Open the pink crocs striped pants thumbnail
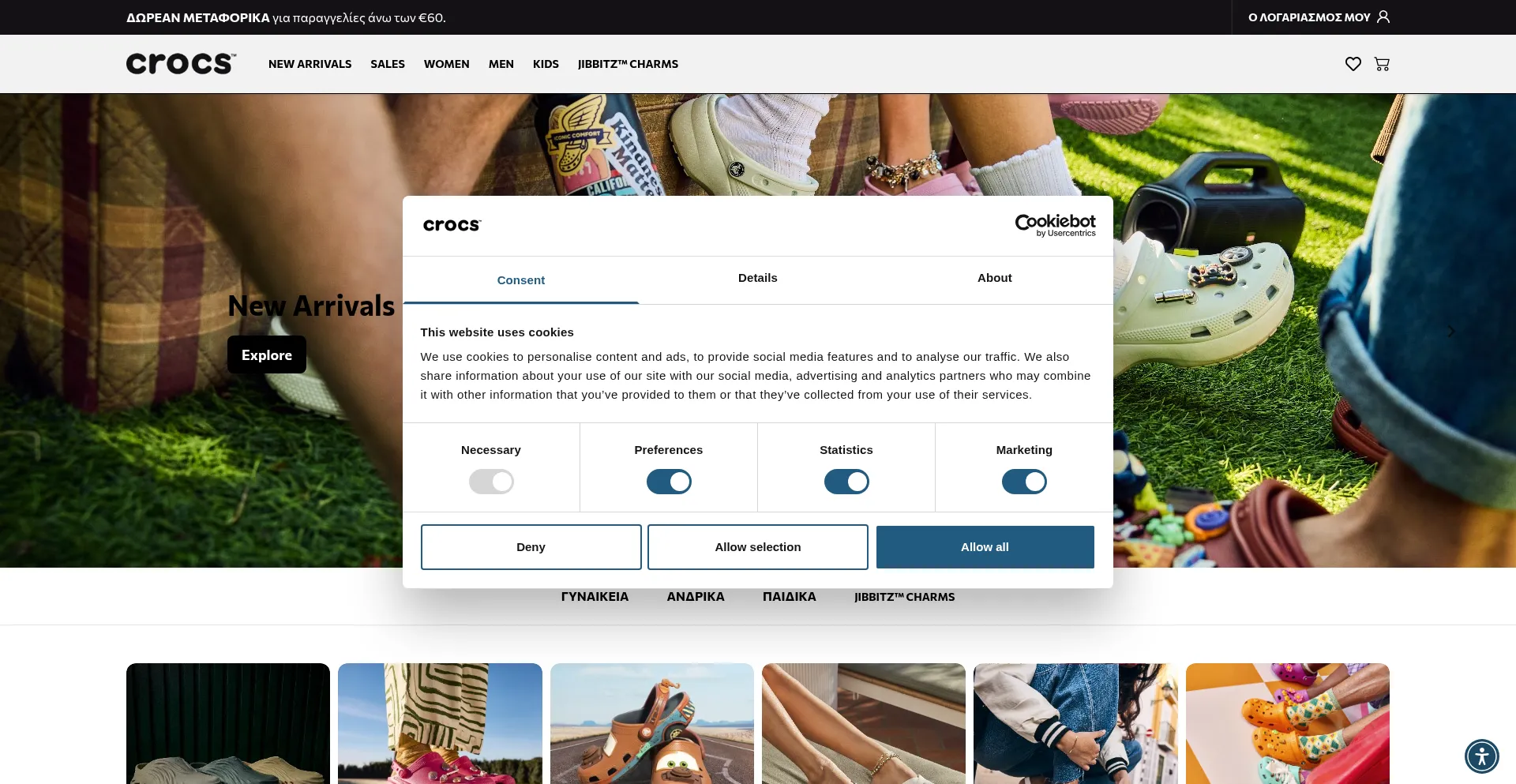This screenshot has width=1516, height=784. pyautogui.click(x=440, y=723)
